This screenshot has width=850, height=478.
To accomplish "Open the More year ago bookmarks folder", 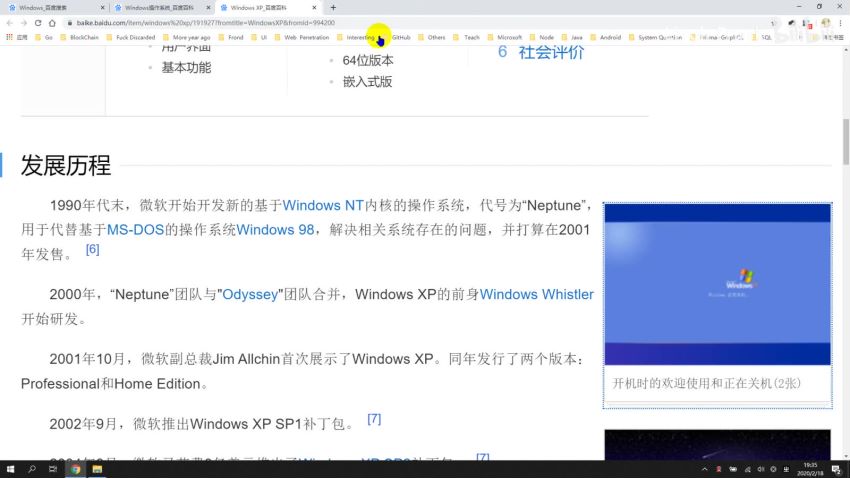I will coord(186,37).
